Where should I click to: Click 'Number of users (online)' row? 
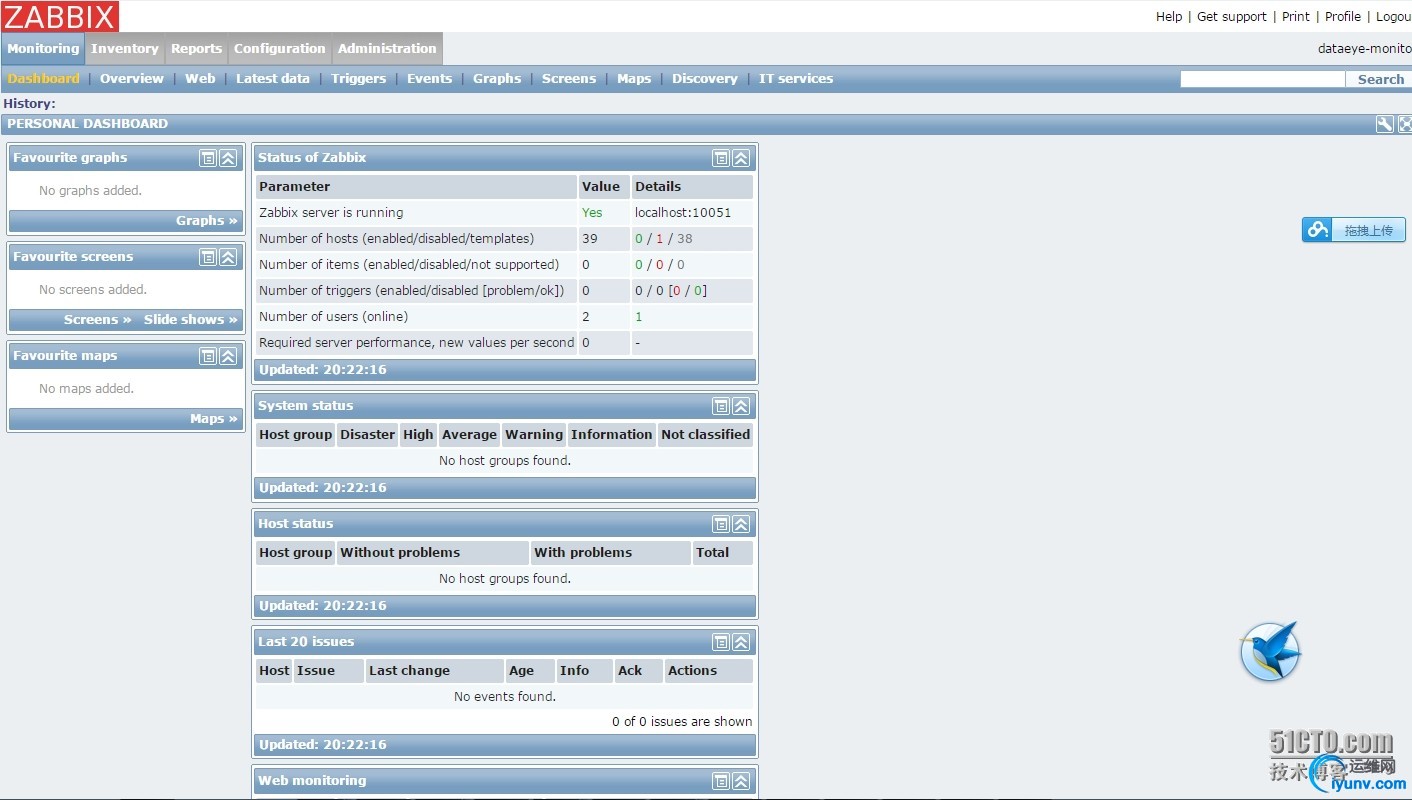click(504, 317)
